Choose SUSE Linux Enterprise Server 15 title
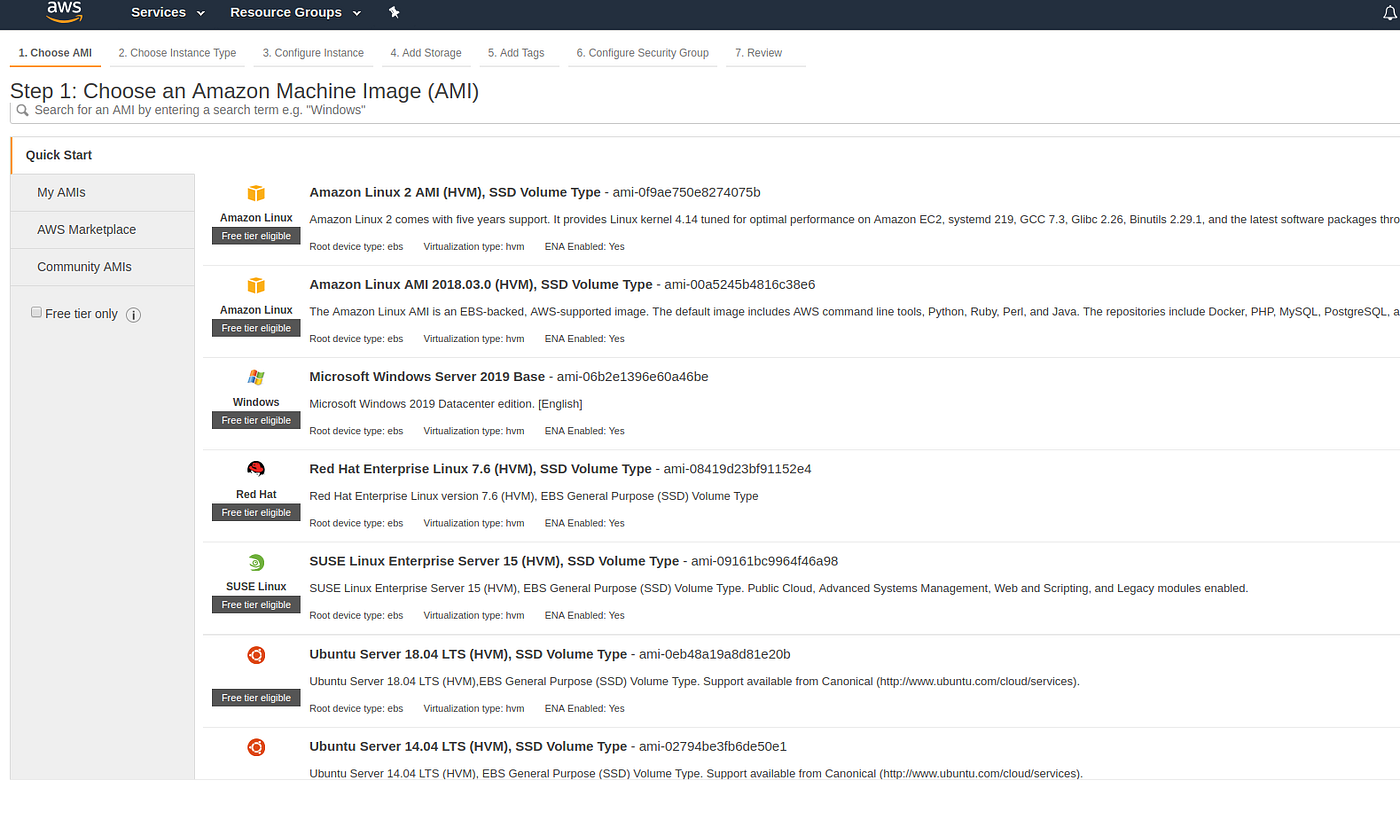Screen dimensions: 1400x826 [494, 561]
